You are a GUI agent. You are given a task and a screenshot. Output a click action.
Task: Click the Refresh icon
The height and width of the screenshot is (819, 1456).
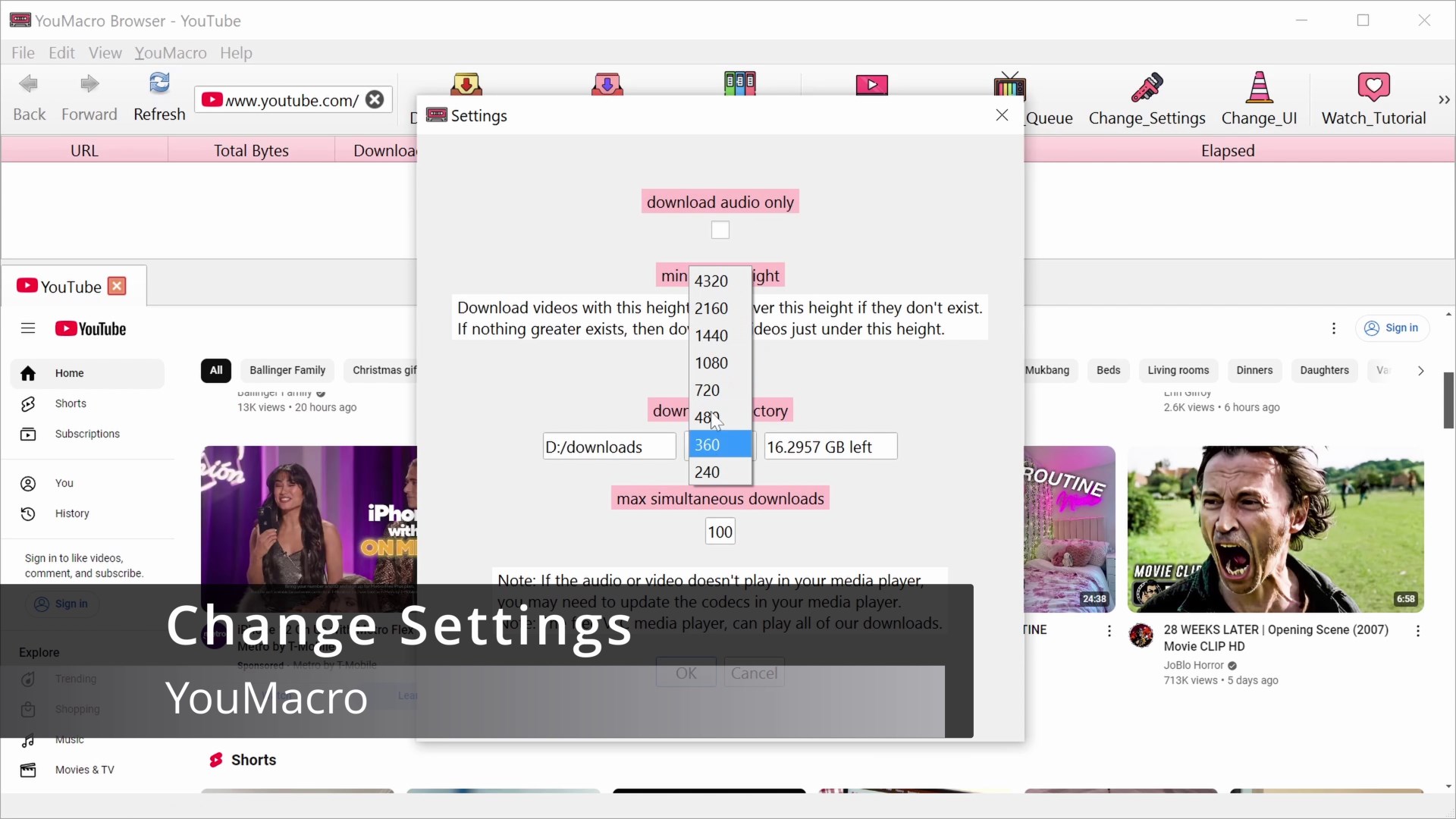click(x=160, y=83)
